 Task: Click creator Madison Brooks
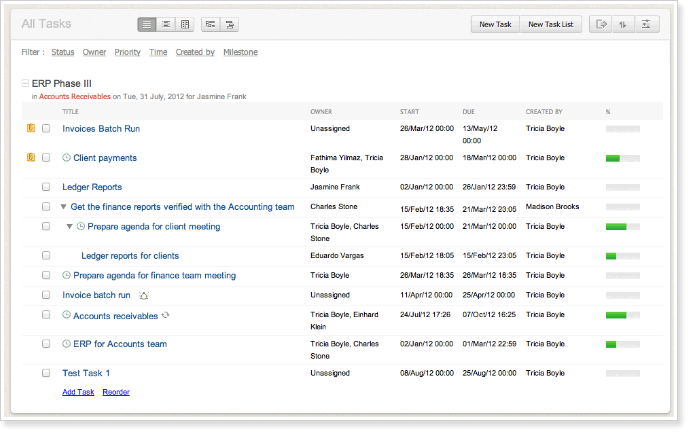coord(552,206)
